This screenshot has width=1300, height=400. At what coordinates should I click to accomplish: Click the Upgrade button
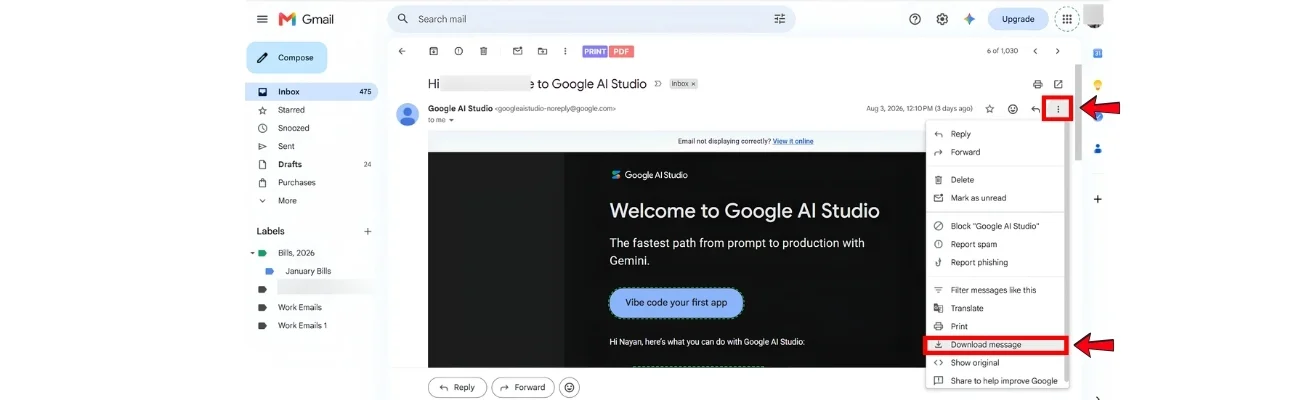1018,19
